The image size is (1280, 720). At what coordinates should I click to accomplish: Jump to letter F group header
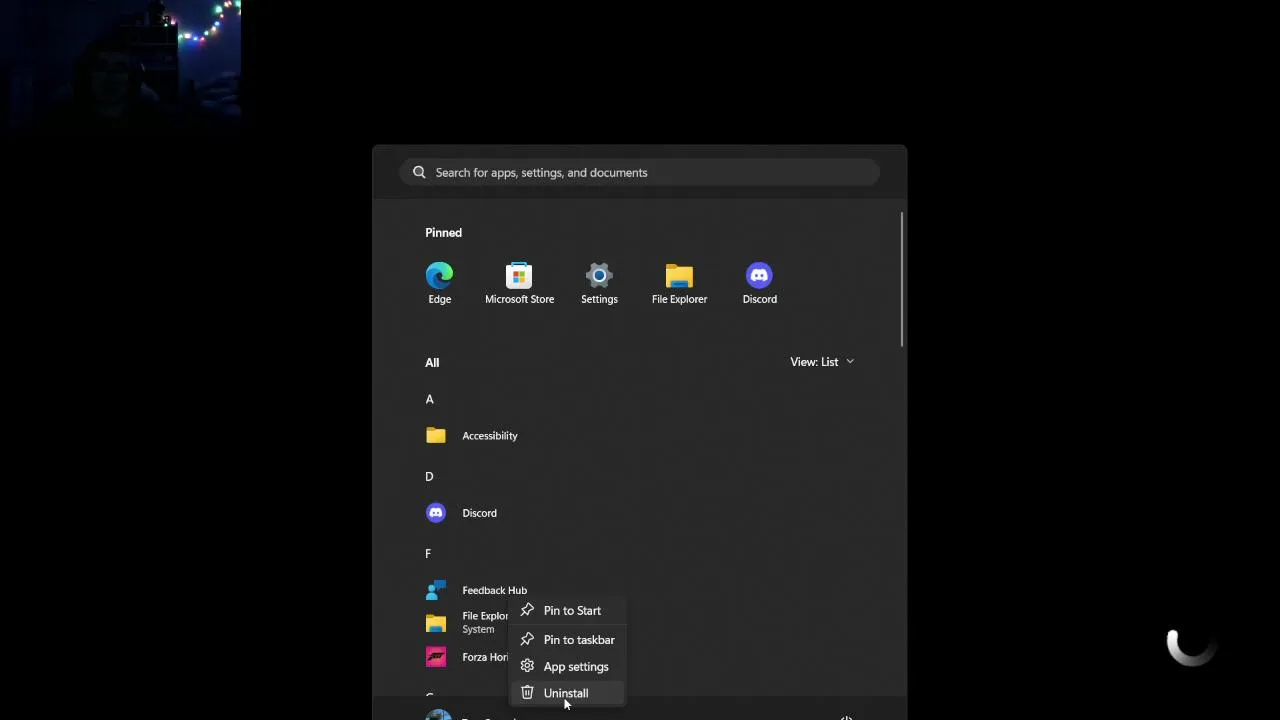pyautogui.click(x=428, y=553)
